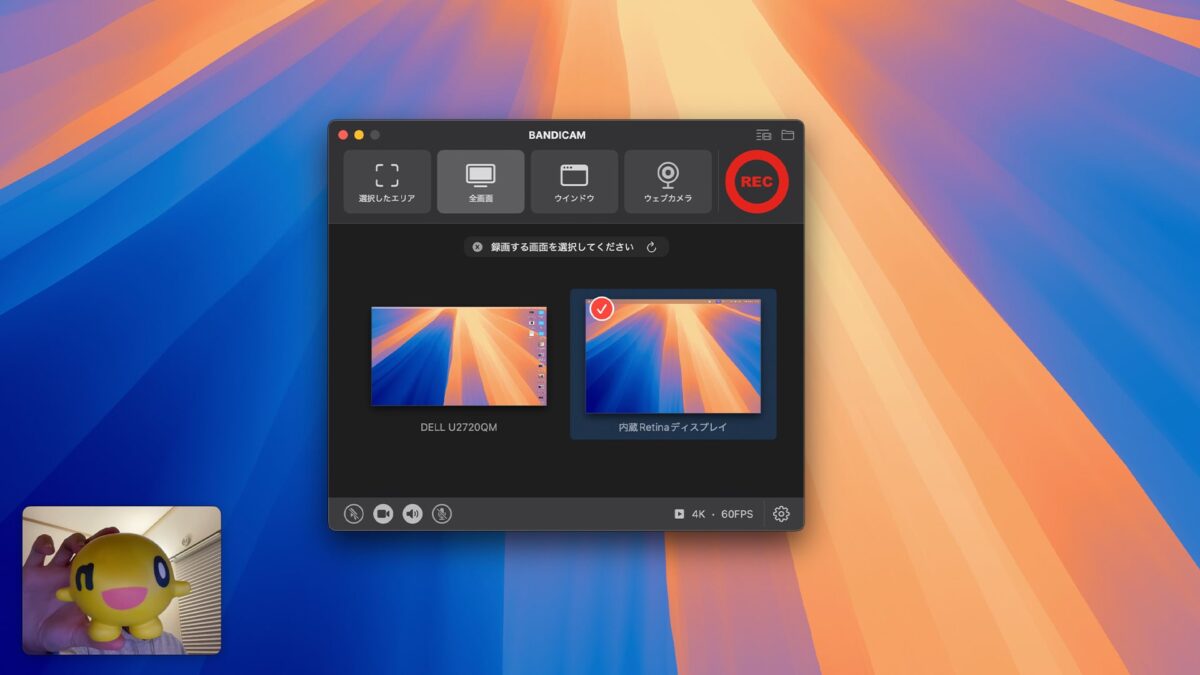
Task: Select the 選択したエリア recording mode icon
Action: coord(386,181)
